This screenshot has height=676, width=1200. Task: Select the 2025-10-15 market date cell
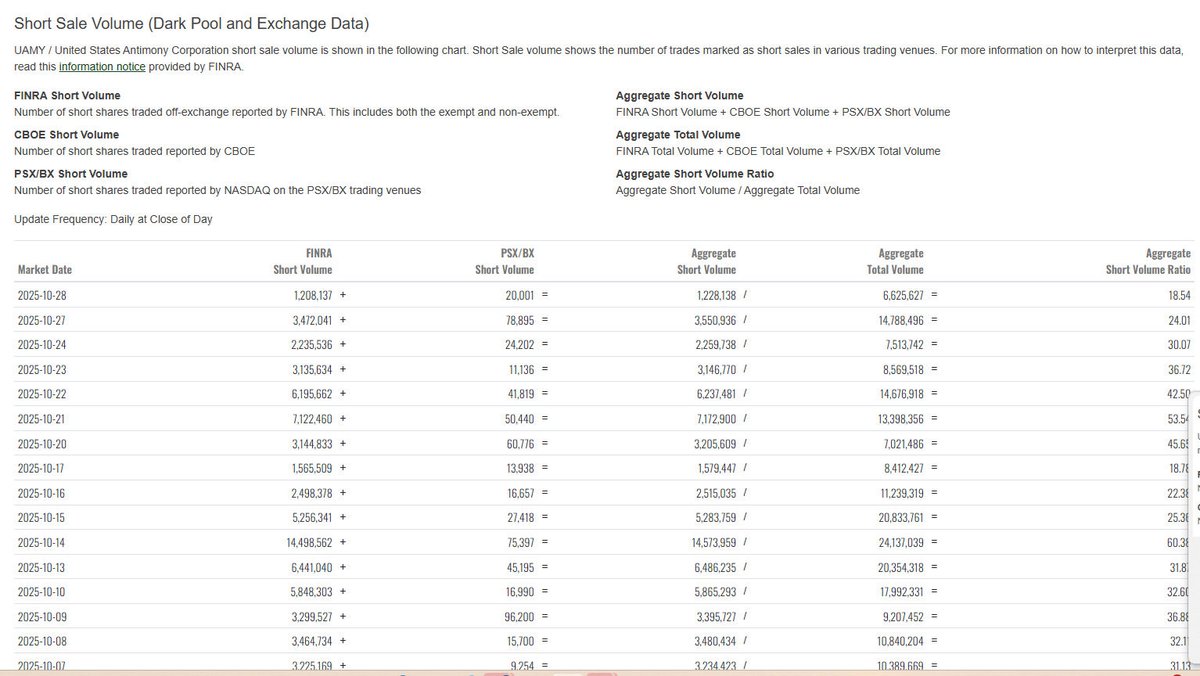point(42,518)
